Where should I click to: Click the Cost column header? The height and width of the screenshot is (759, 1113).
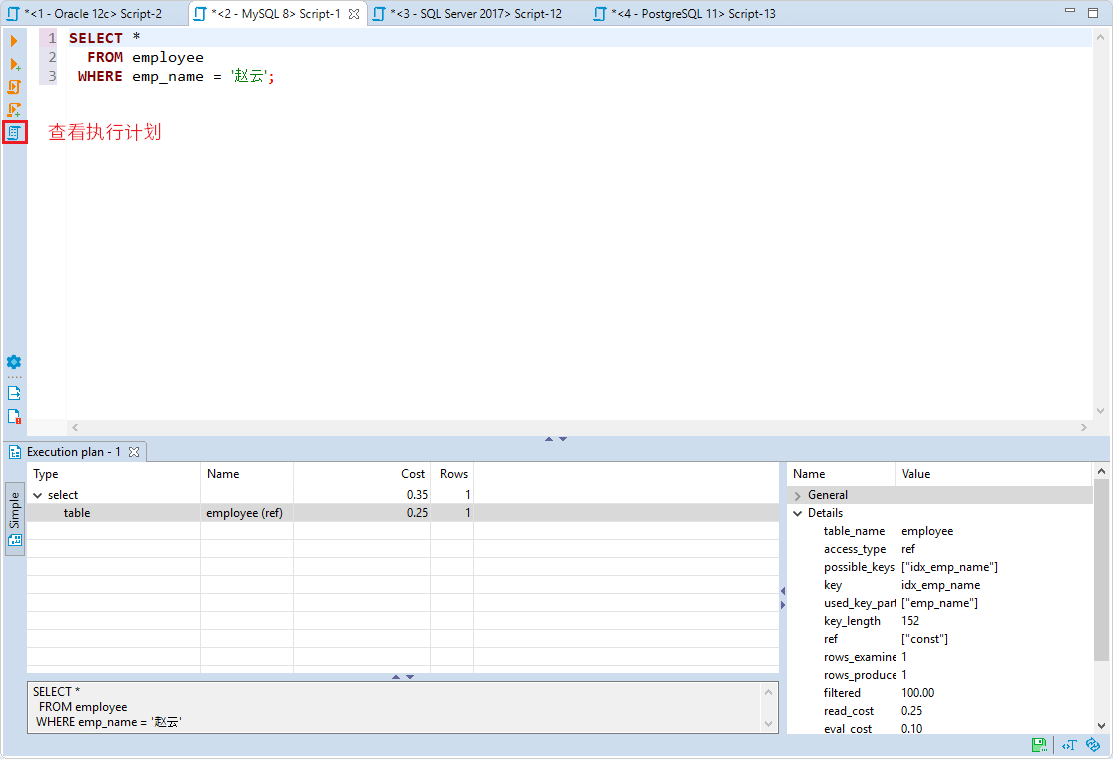coord(362,474)
